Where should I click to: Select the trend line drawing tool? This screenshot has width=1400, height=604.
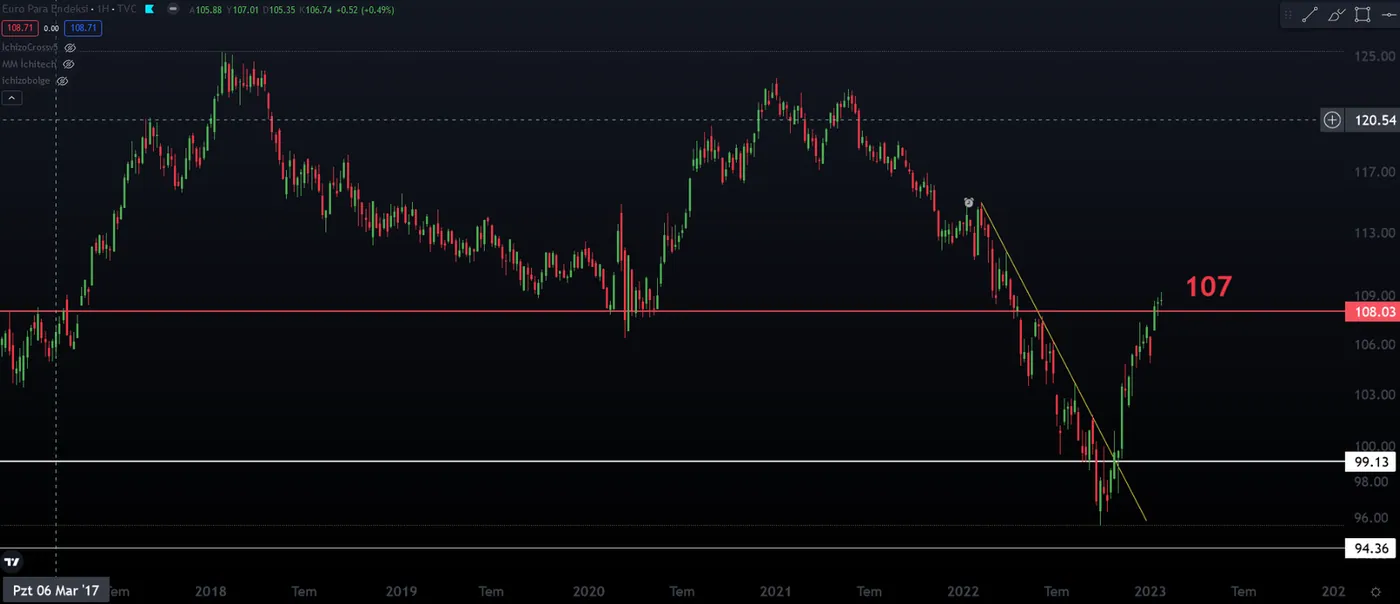pos(1310,14)
